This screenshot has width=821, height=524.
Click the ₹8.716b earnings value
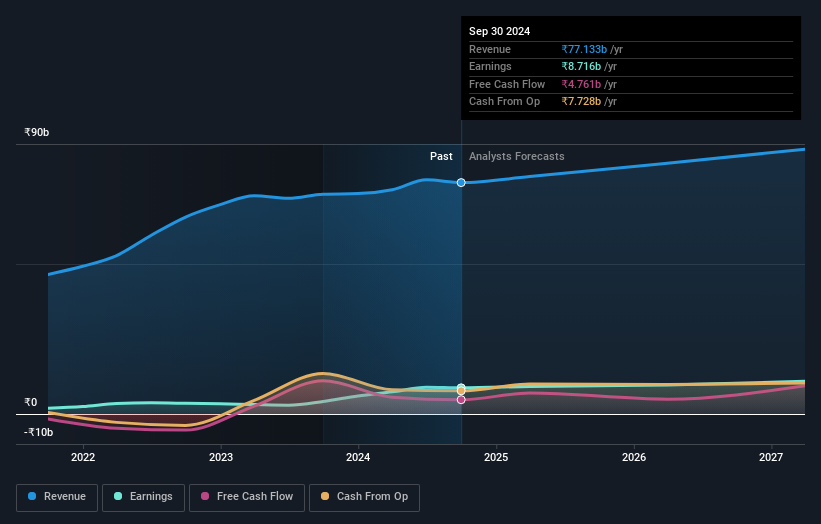(x=581, y=66)
